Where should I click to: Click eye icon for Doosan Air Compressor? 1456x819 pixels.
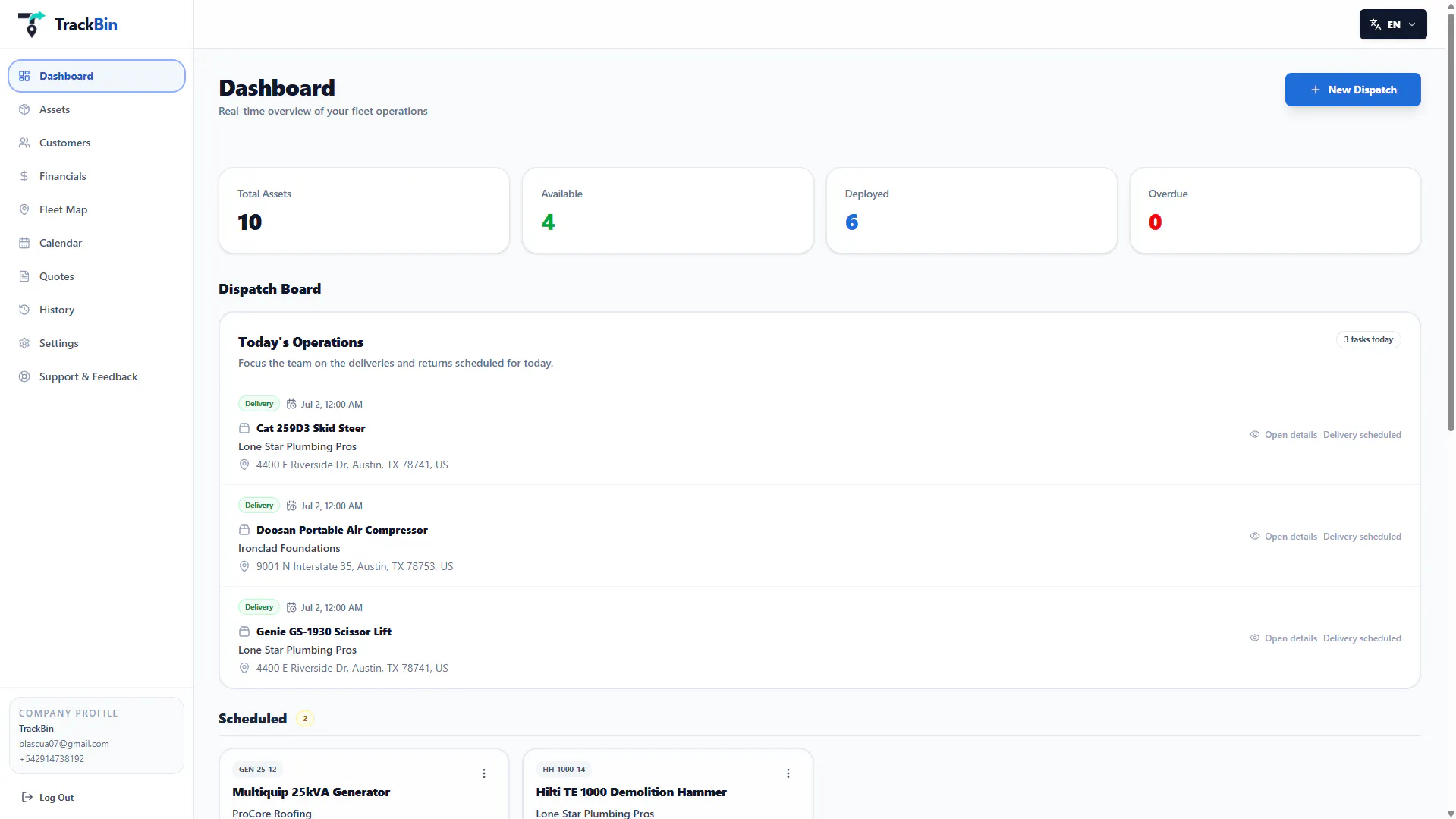click(1255, 537)
